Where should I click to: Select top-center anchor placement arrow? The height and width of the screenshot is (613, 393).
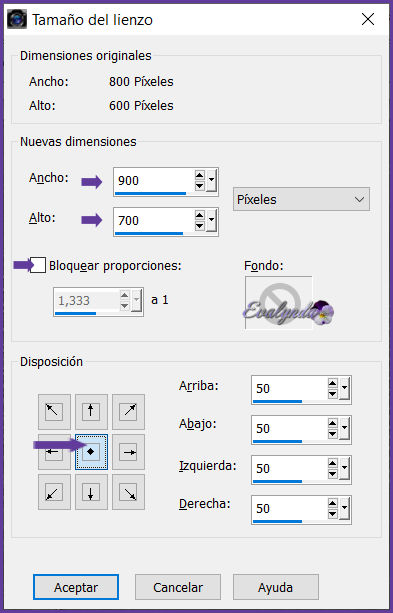[91, 412]
